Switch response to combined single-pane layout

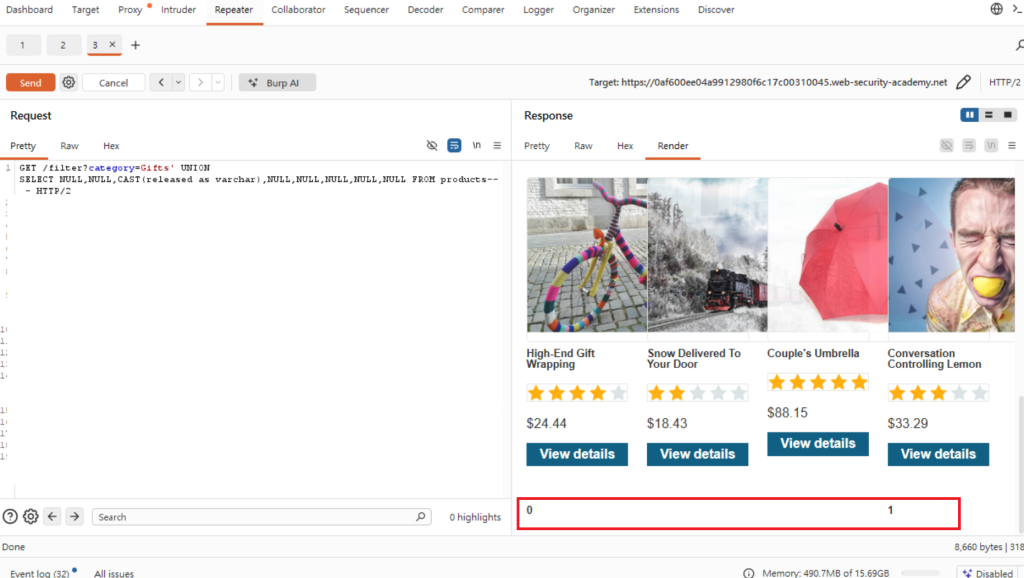(x=1008, y=115)
